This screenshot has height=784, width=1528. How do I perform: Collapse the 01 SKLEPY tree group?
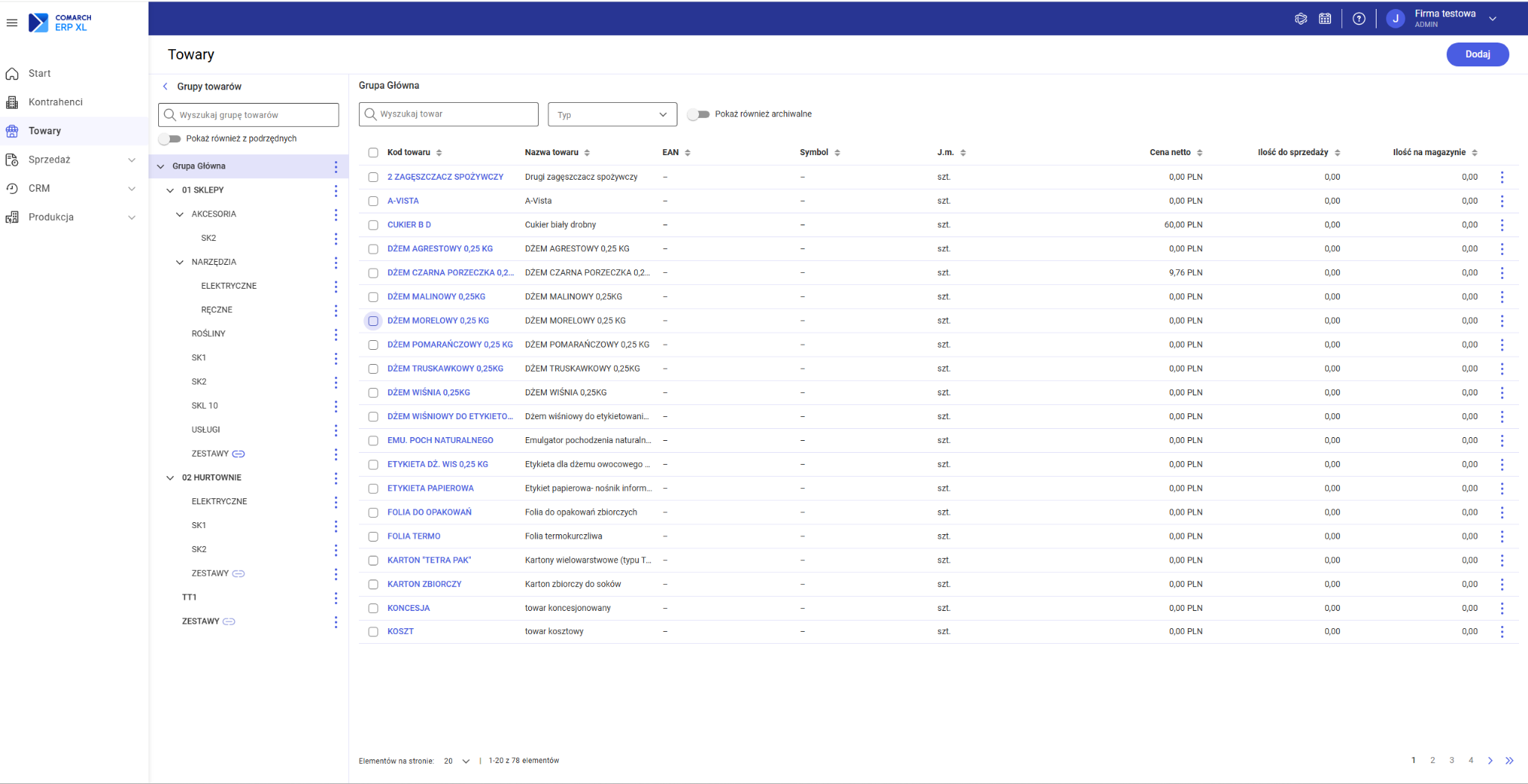pos(170,190)
